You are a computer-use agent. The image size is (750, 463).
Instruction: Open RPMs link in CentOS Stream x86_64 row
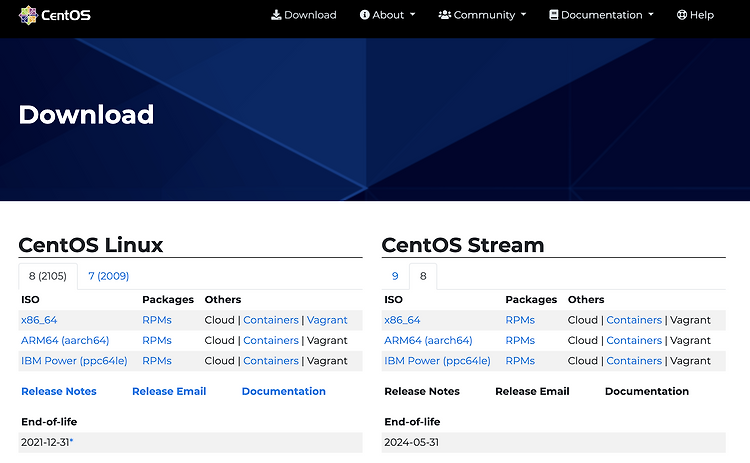click(520, 320)
